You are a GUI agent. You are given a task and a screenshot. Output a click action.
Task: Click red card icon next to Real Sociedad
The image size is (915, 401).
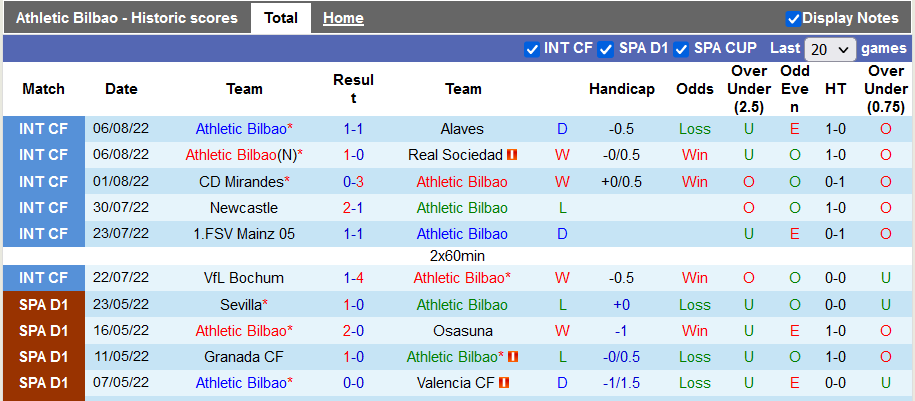click(x=512, y=155)
